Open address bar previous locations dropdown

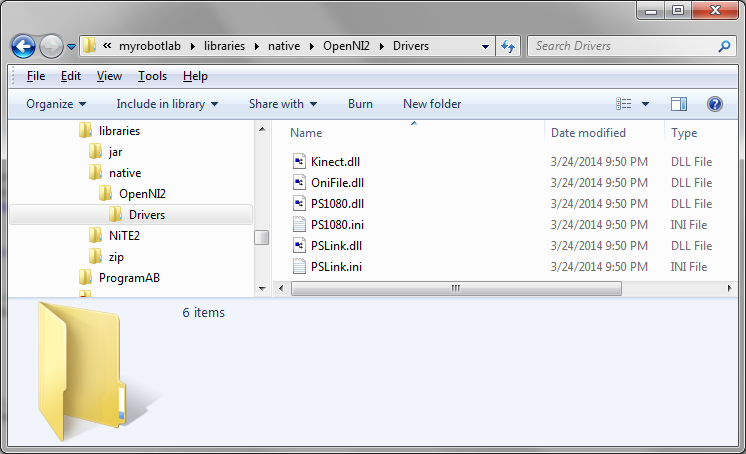click(485, 47)
